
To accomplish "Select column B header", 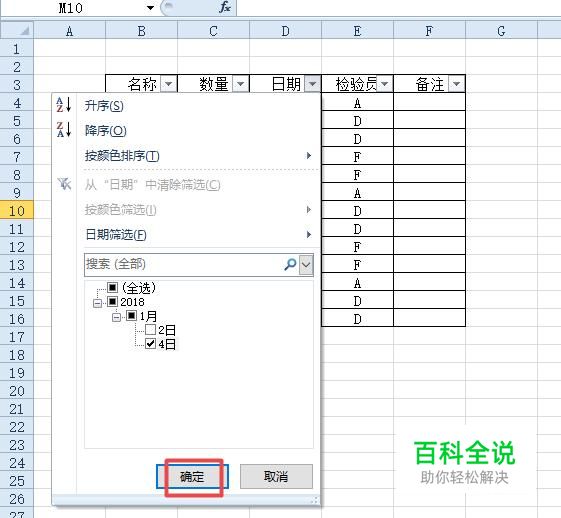I will pos(141,30).
